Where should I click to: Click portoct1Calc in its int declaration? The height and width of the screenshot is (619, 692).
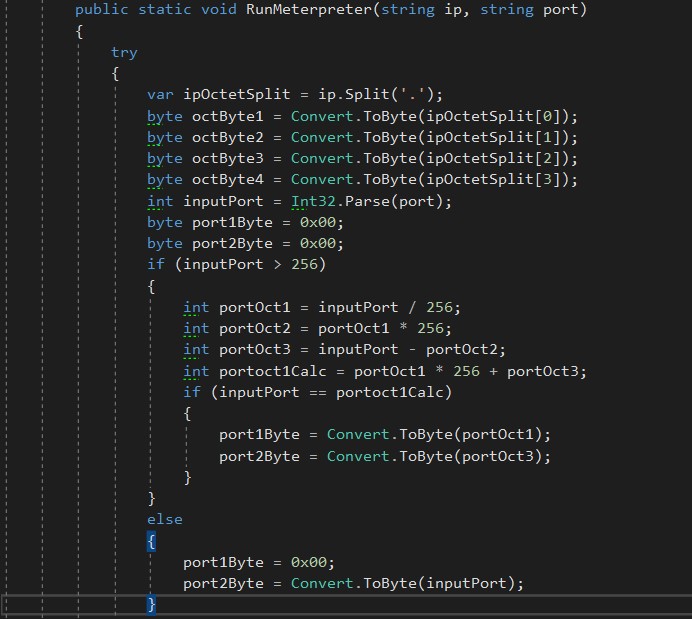[272, 371]
